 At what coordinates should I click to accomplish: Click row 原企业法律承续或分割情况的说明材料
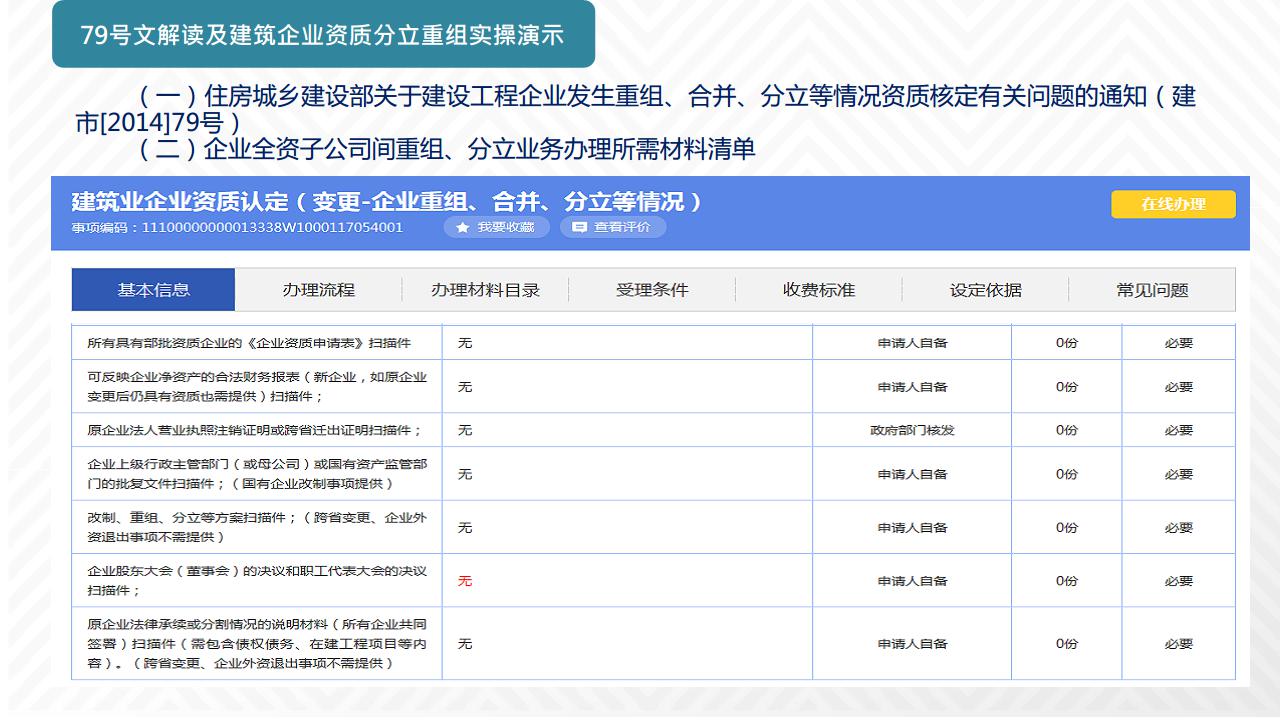point(653,644)
